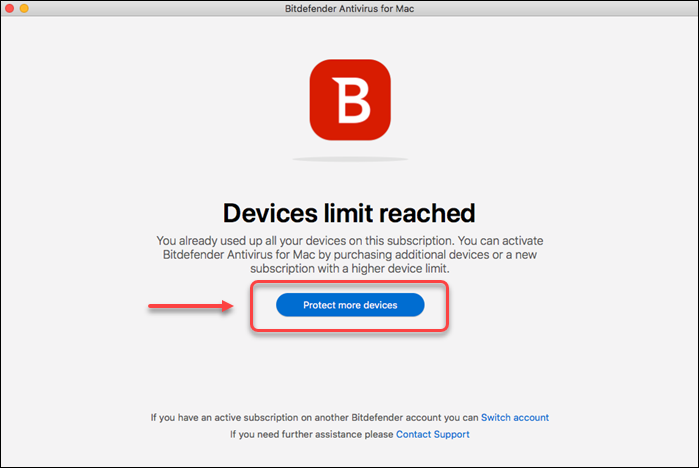Click the Devices limit reached heading

tap(349, 213)
